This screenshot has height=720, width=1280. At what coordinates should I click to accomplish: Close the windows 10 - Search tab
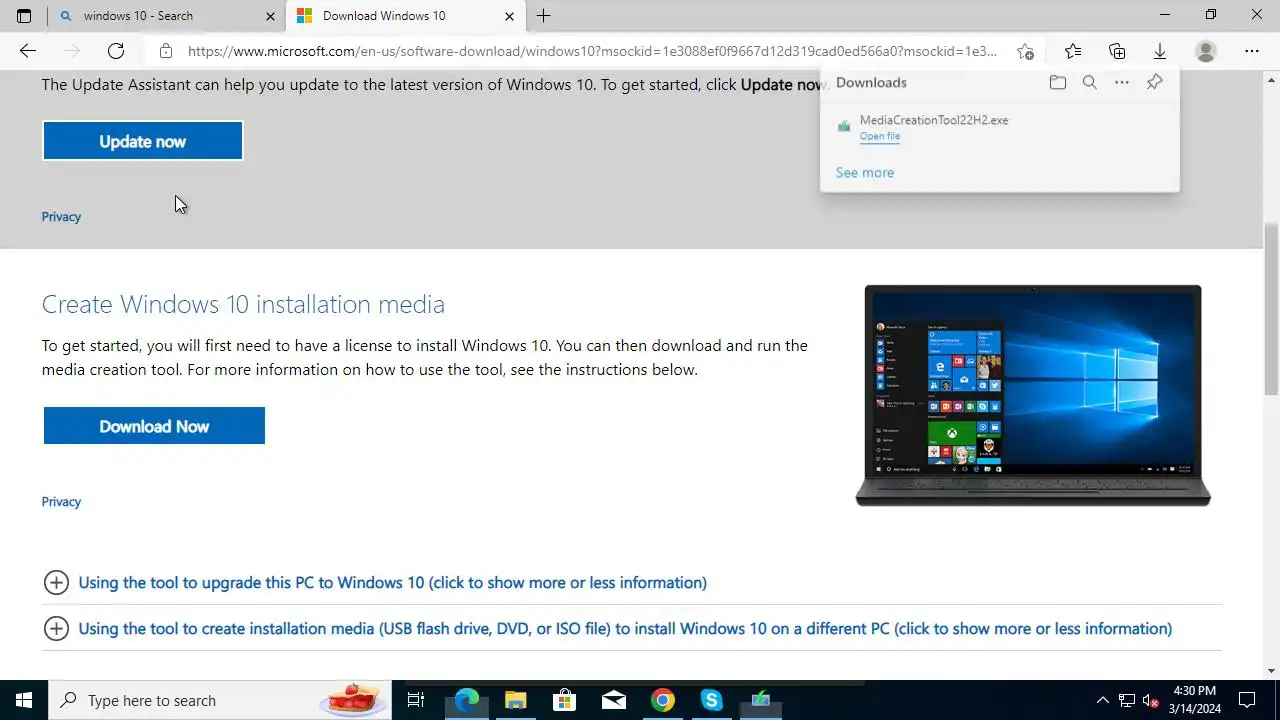[270, 16]
